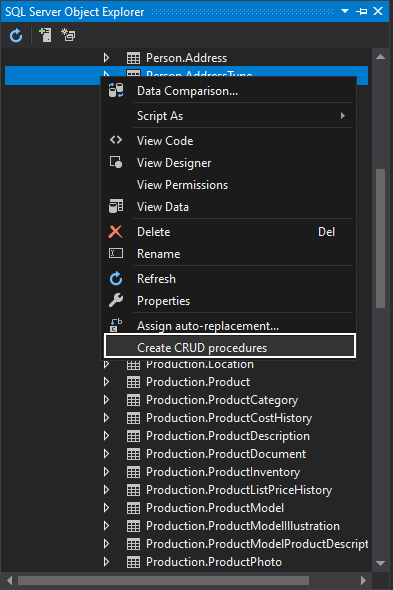Image resolution: width=393 pixels, height=590 pixels.
Task: Select Production.ProductCategory row
Action: pyautogui.click(x=186, y=400)
